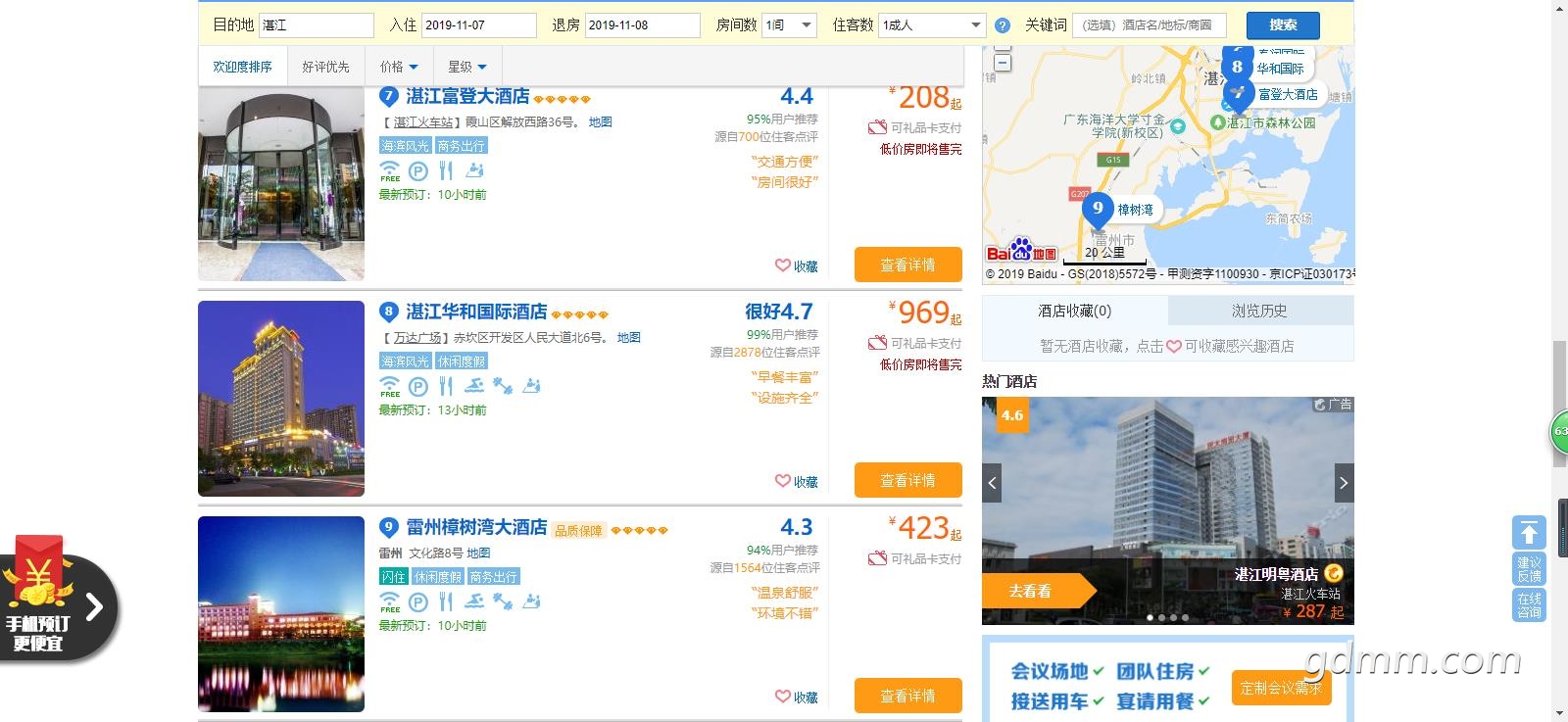The width and height of the screenshot is (1568, 722).
Task: Click the blue help icon beside 住客数
Action: [x=1003, y=25]
